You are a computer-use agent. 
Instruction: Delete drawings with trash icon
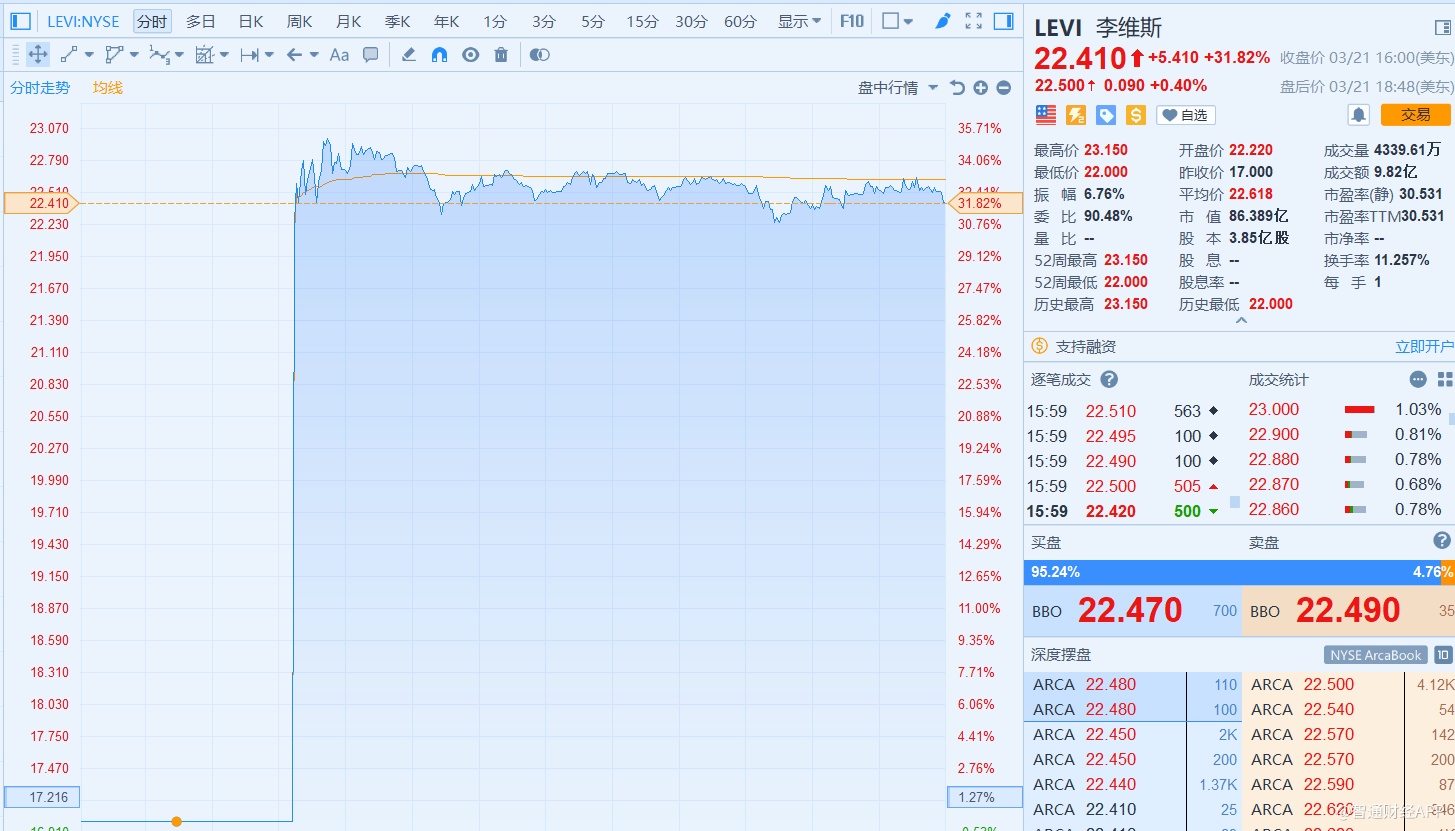(x=501, y=55)
